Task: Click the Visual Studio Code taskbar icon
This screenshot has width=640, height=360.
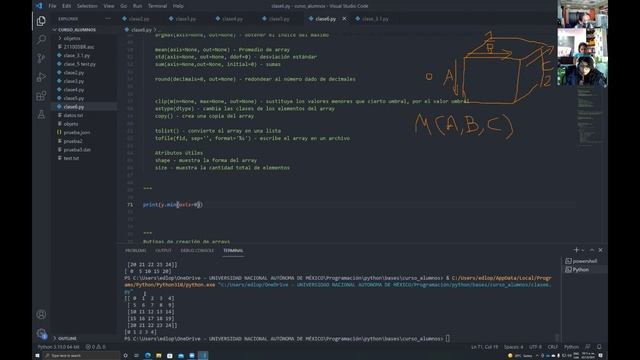Action: pos(203,356)
